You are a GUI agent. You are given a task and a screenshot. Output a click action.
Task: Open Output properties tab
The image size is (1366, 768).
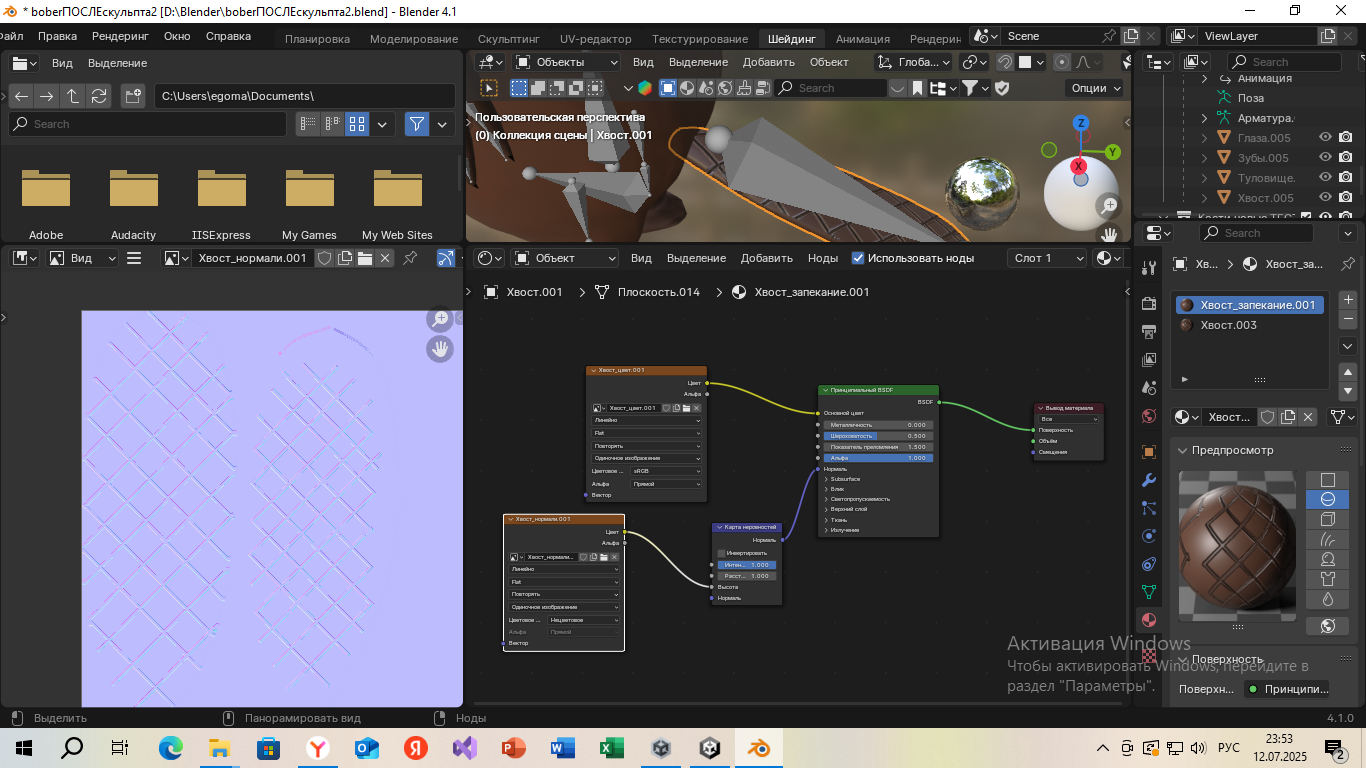tap(1149, 331)
